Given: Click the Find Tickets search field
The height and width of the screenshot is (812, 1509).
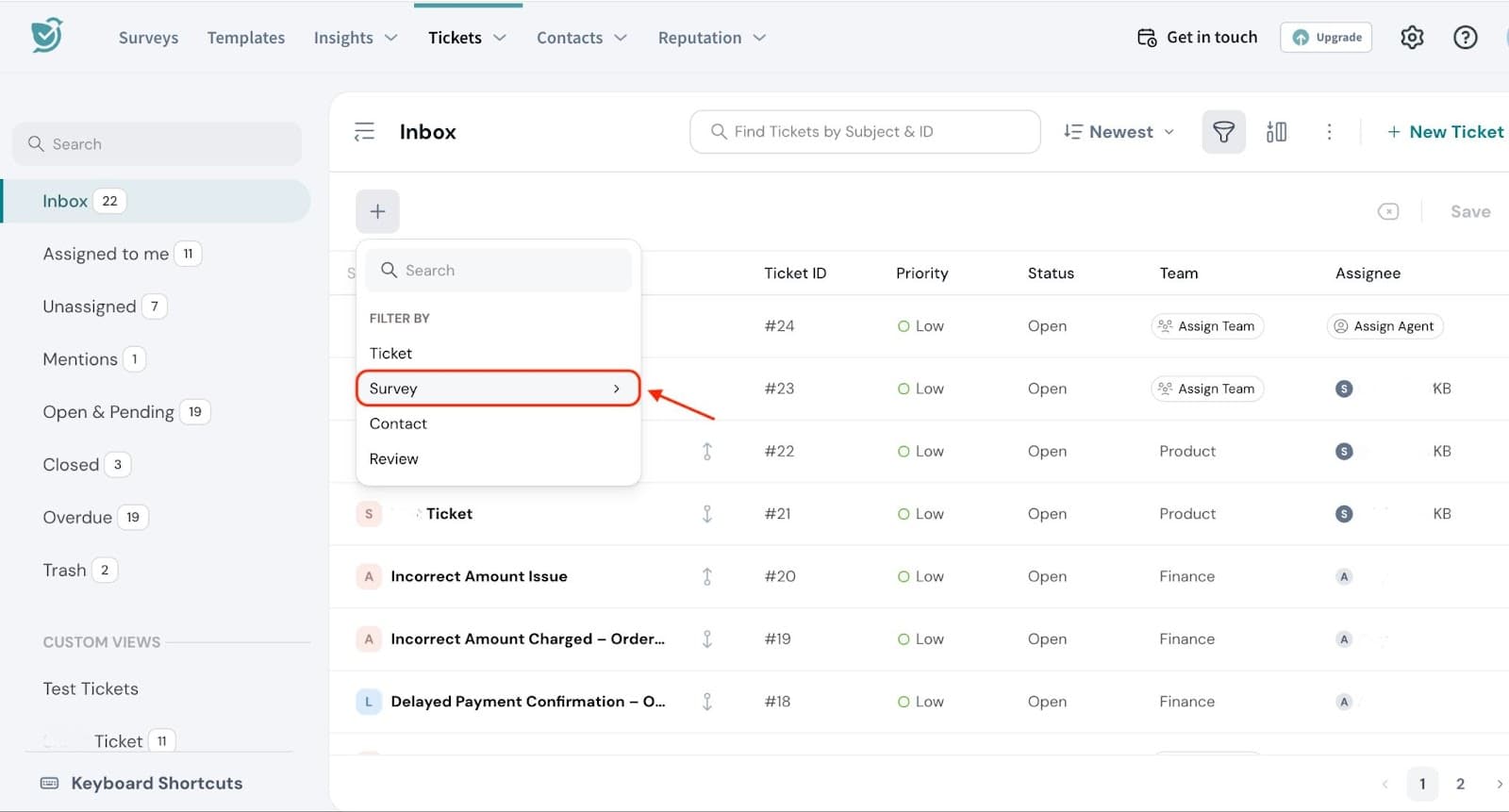Looking at the screenshot, I should (865, 132).
